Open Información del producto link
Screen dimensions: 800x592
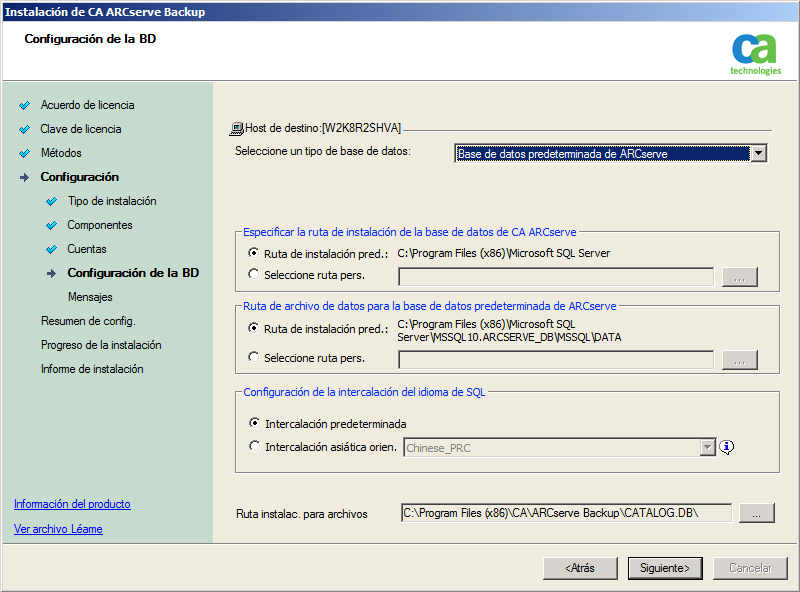click(72, 504)
